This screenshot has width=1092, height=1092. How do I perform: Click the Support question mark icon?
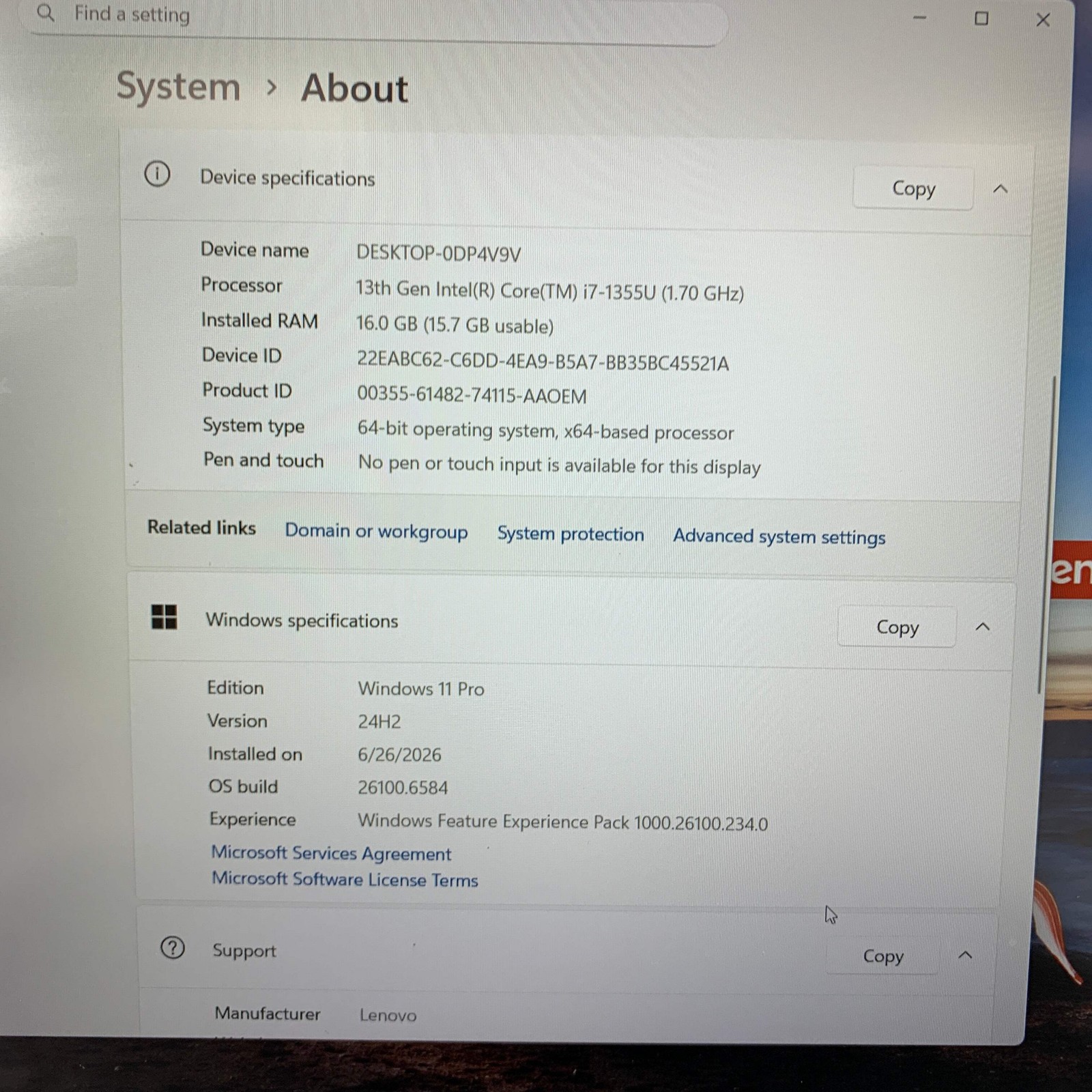click(x=172, y=947)
